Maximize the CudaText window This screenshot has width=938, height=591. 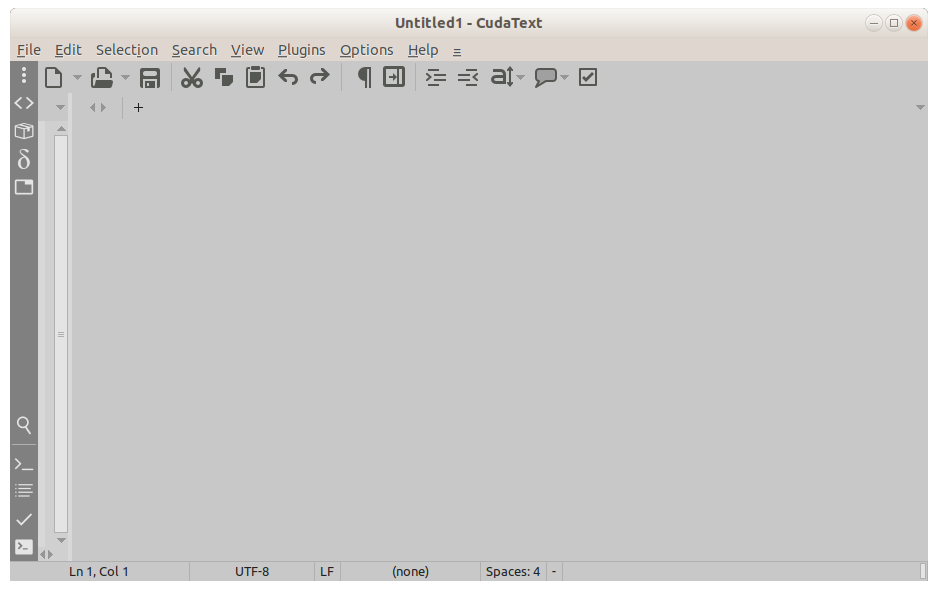tap(894, 23)
